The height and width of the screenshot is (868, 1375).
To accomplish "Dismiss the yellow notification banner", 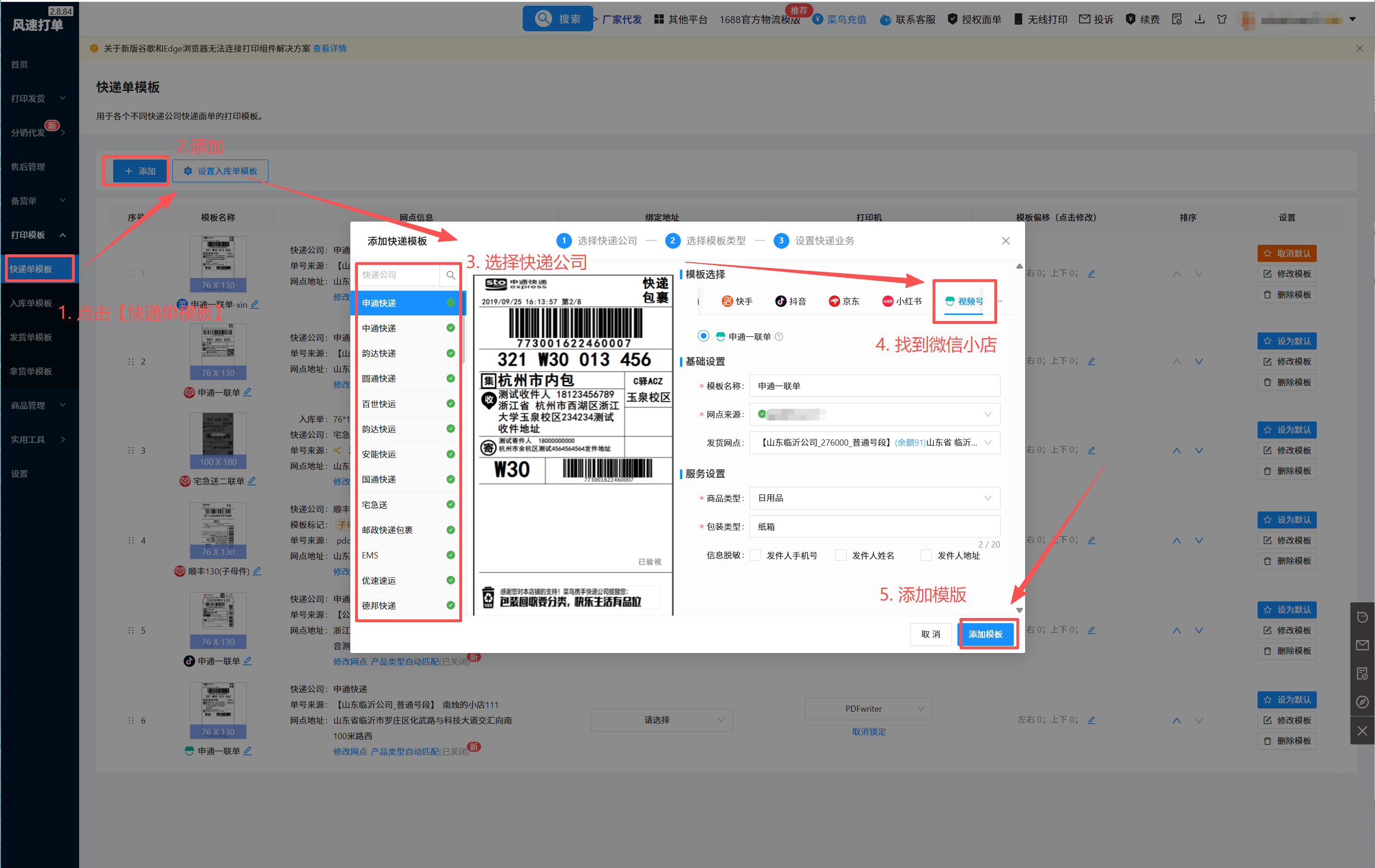I will click(x=1359, y=49).
